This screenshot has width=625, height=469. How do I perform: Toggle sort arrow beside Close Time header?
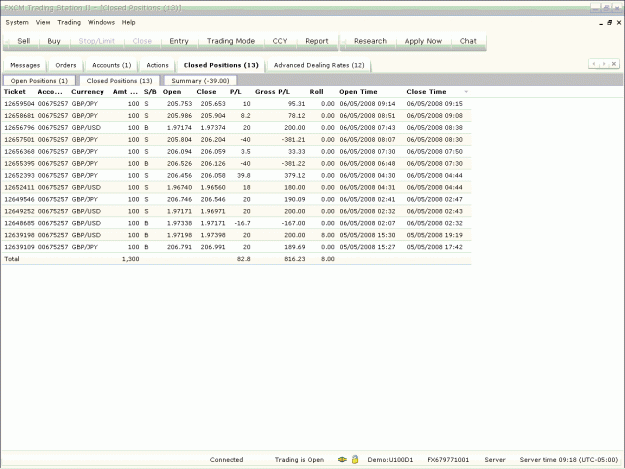click(x=466, y=92)
